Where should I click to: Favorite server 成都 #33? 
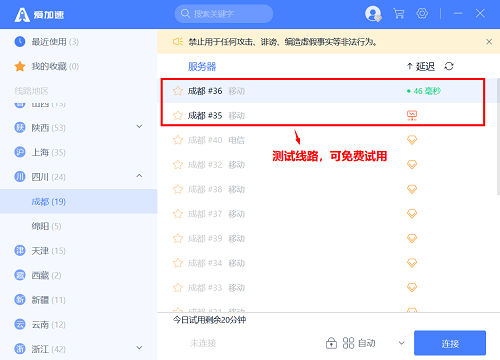tap(178, 288)
